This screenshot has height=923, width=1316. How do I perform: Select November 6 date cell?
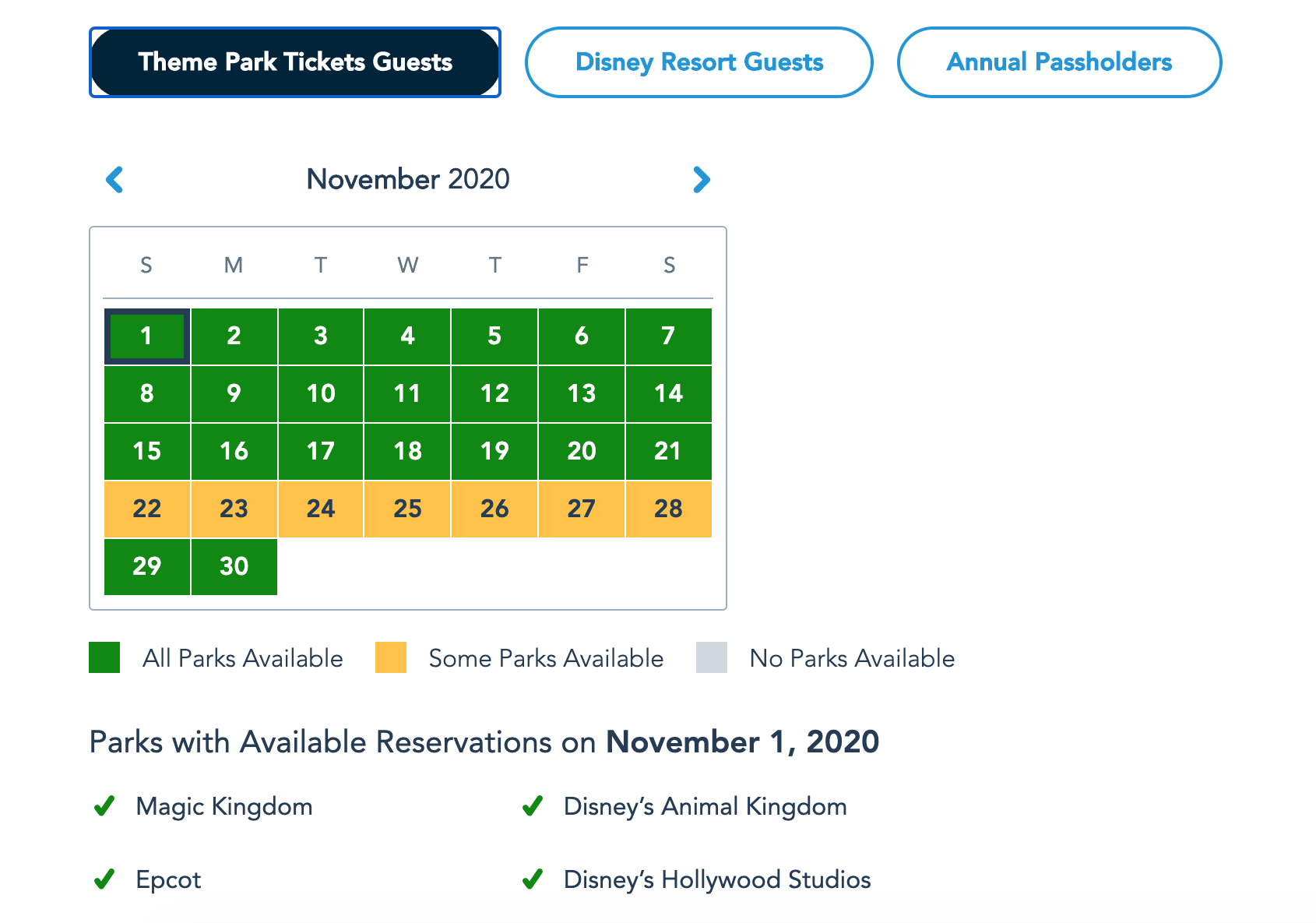[x=581, y=336]
